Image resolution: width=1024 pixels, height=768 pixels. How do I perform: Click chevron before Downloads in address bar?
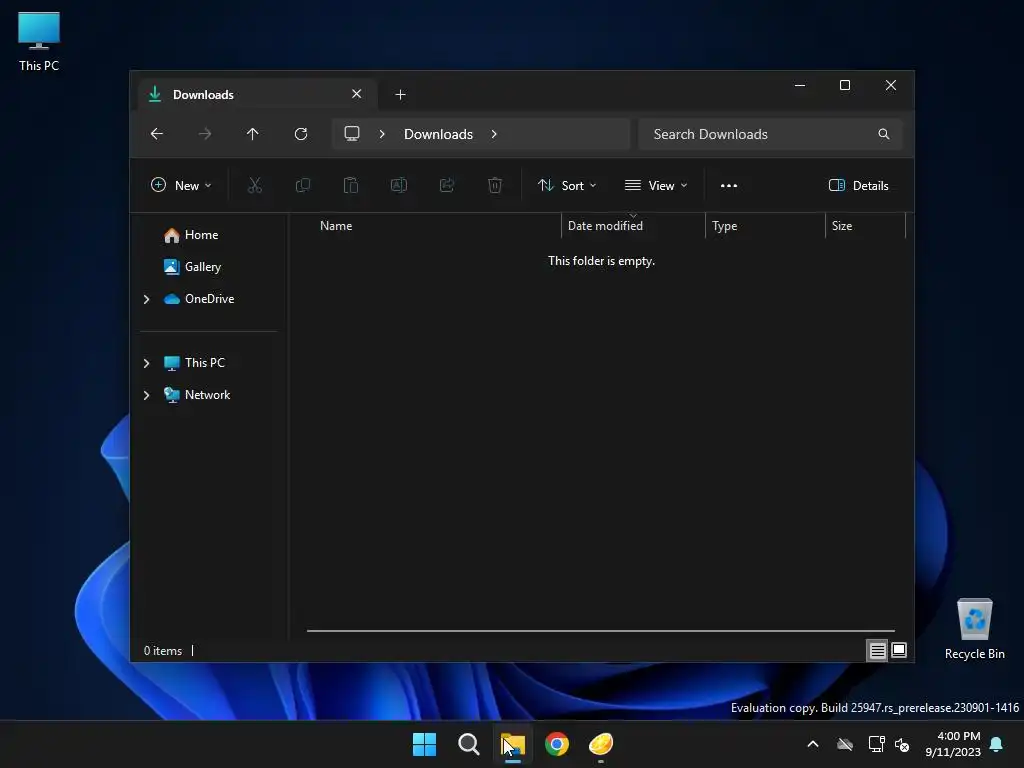tap(382, 134)
